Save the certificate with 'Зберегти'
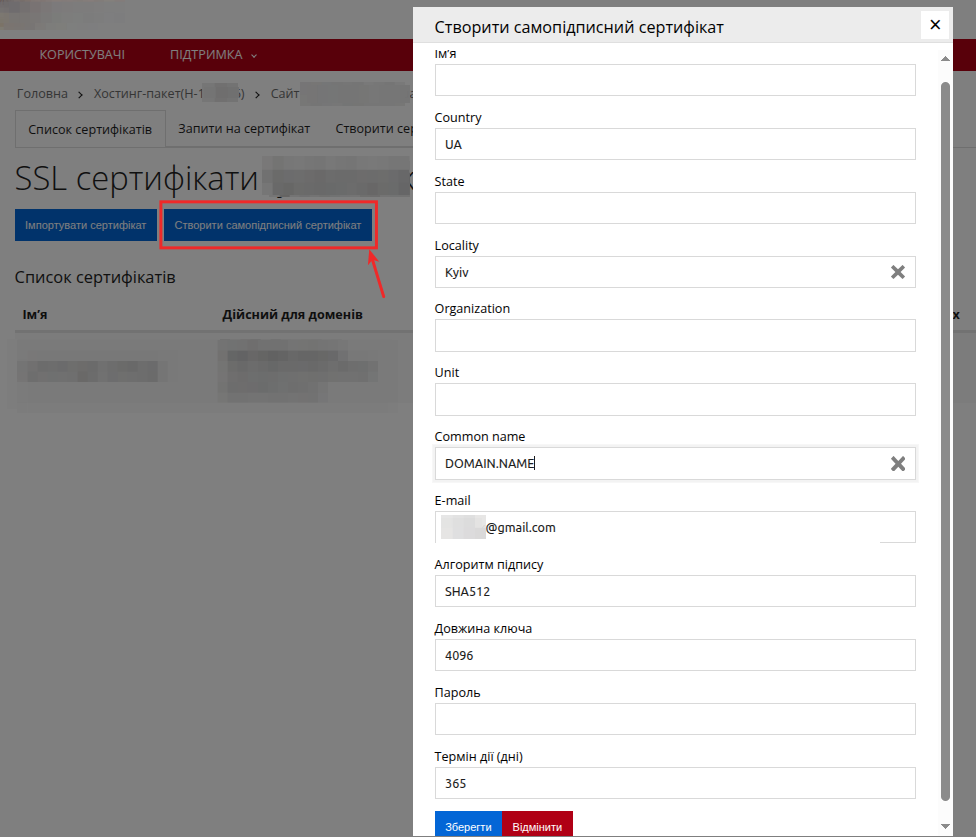Image resolution: width=976 pixels, height=837 pixels. tap(467, 826)
